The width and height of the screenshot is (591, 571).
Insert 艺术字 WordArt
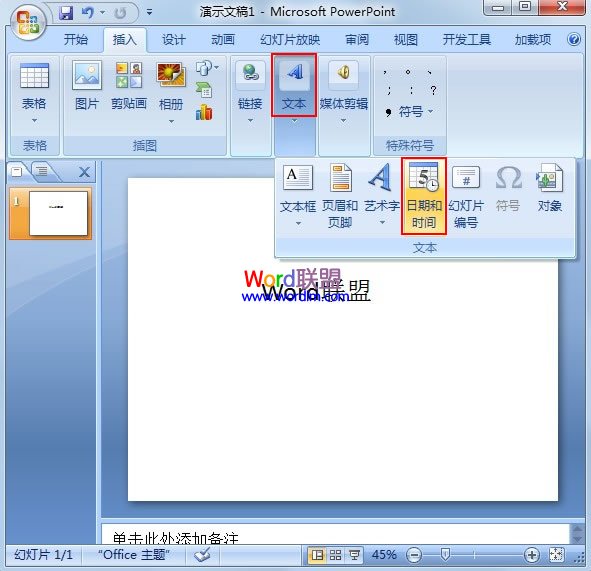(x=382, y=195)
